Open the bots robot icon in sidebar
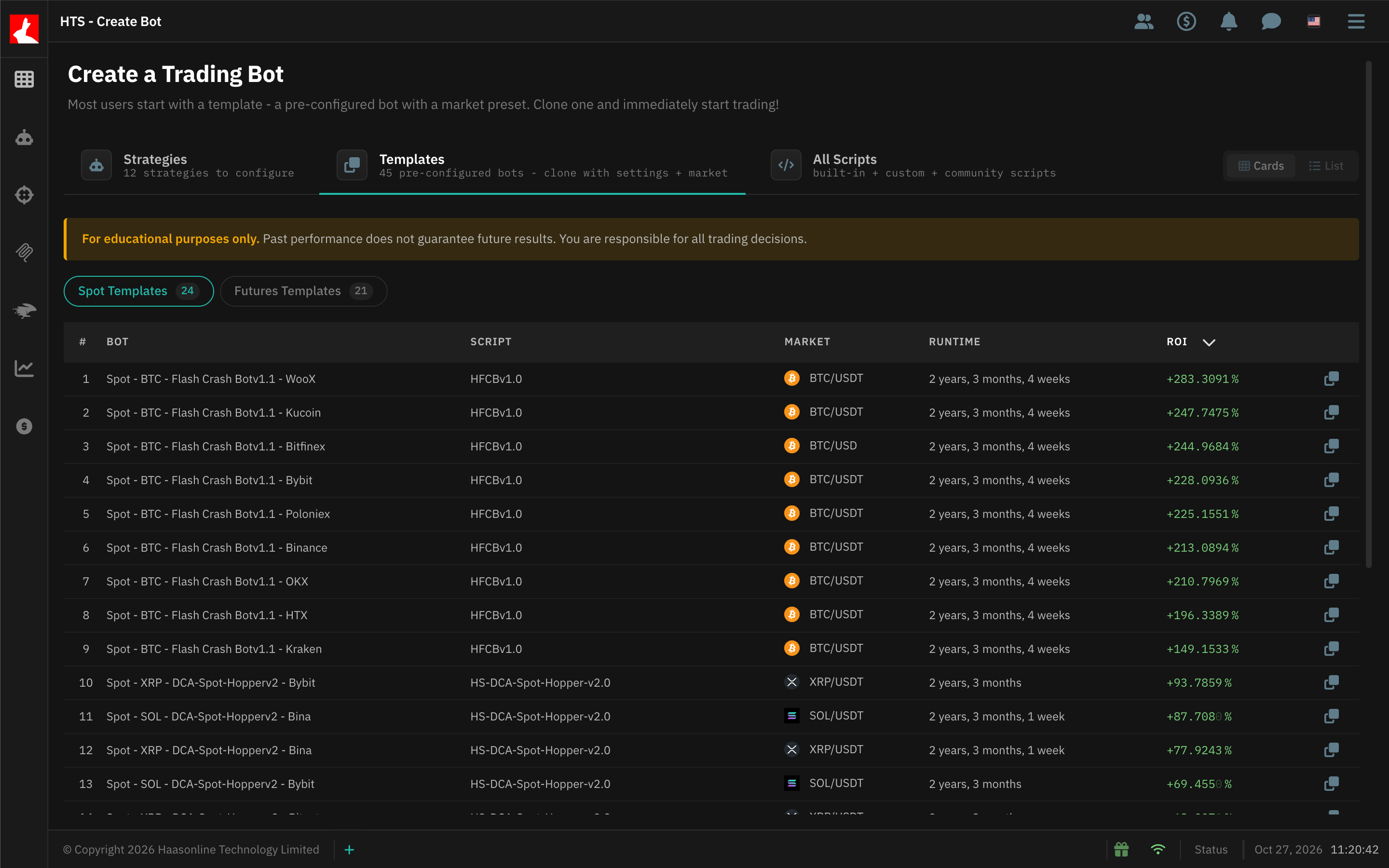 click(x=24, y=137)
